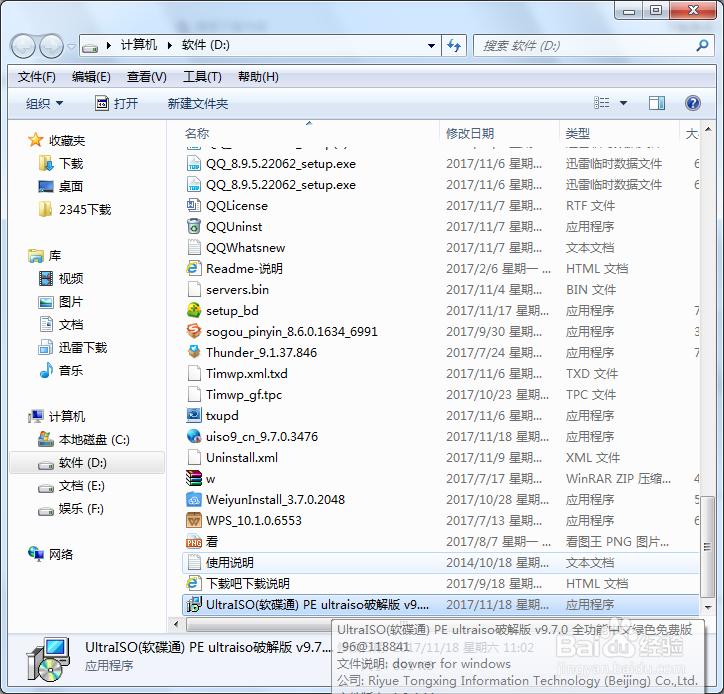Sort by the 修改日期 column header
This screenshot has height=694, width=724.
coord(470,134)
